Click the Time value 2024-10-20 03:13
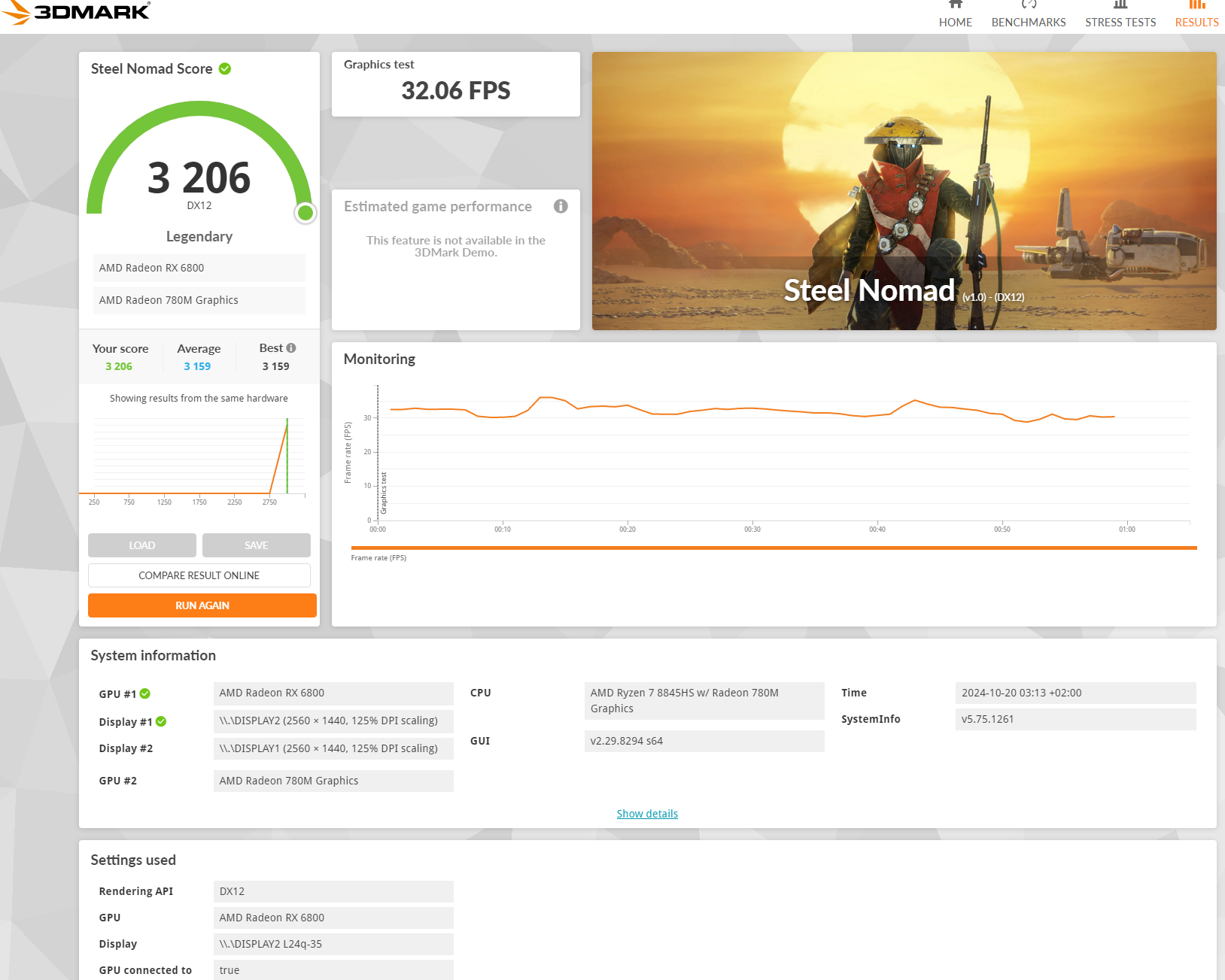The height and width of the screenshot is (980, 1225). [1075, 693]
